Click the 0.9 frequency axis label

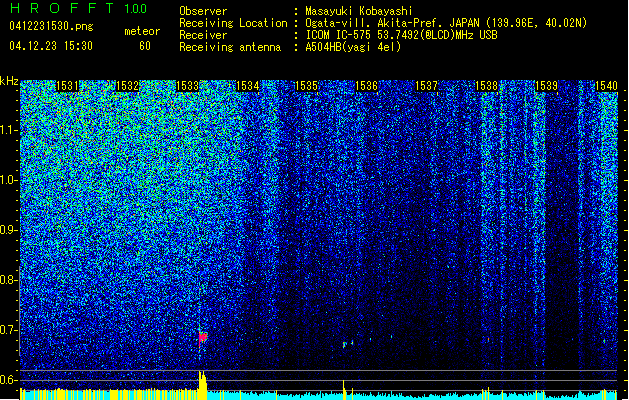coord(8,230)
